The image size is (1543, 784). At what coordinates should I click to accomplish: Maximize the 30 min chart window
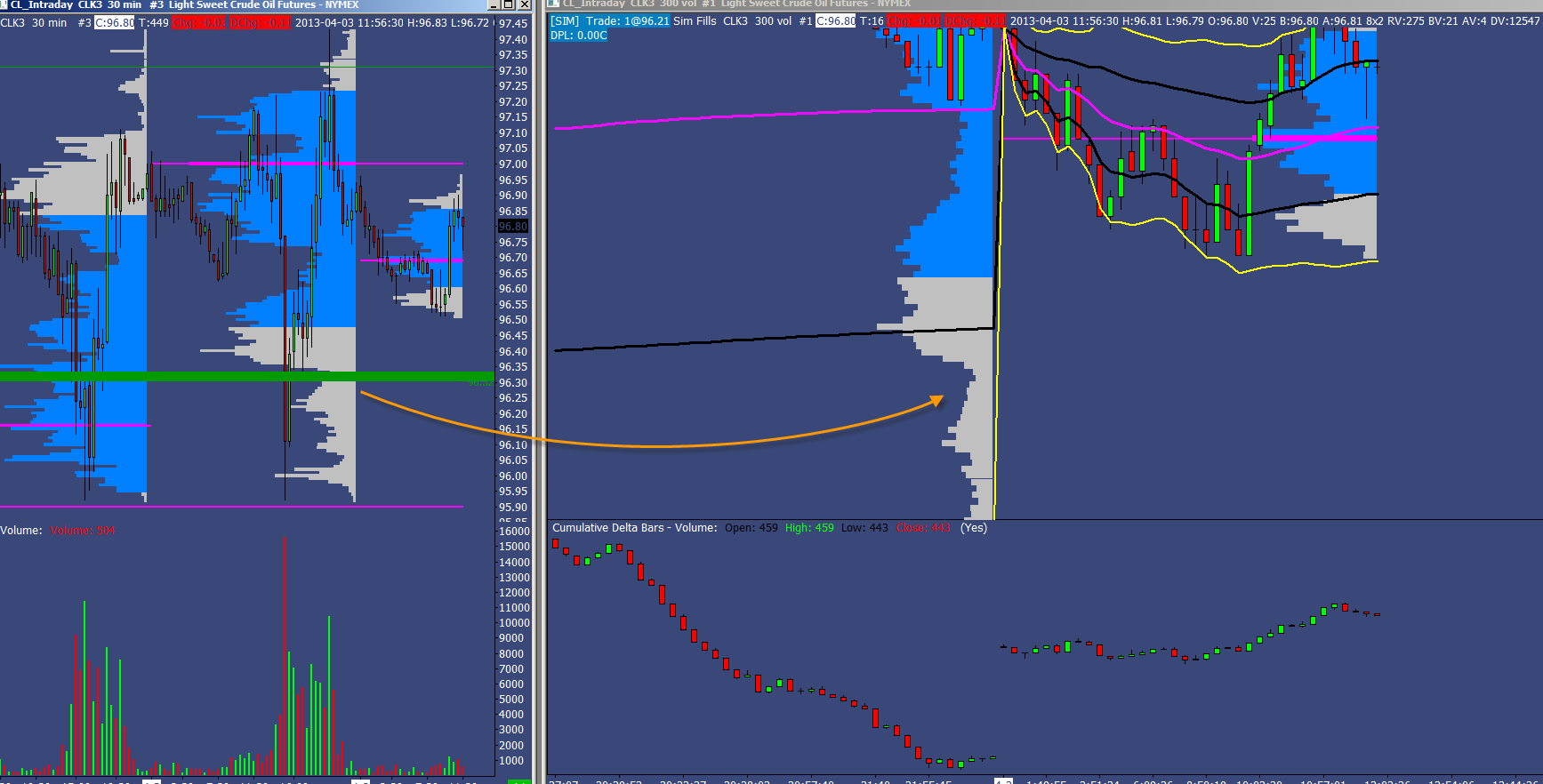point(510,4)
